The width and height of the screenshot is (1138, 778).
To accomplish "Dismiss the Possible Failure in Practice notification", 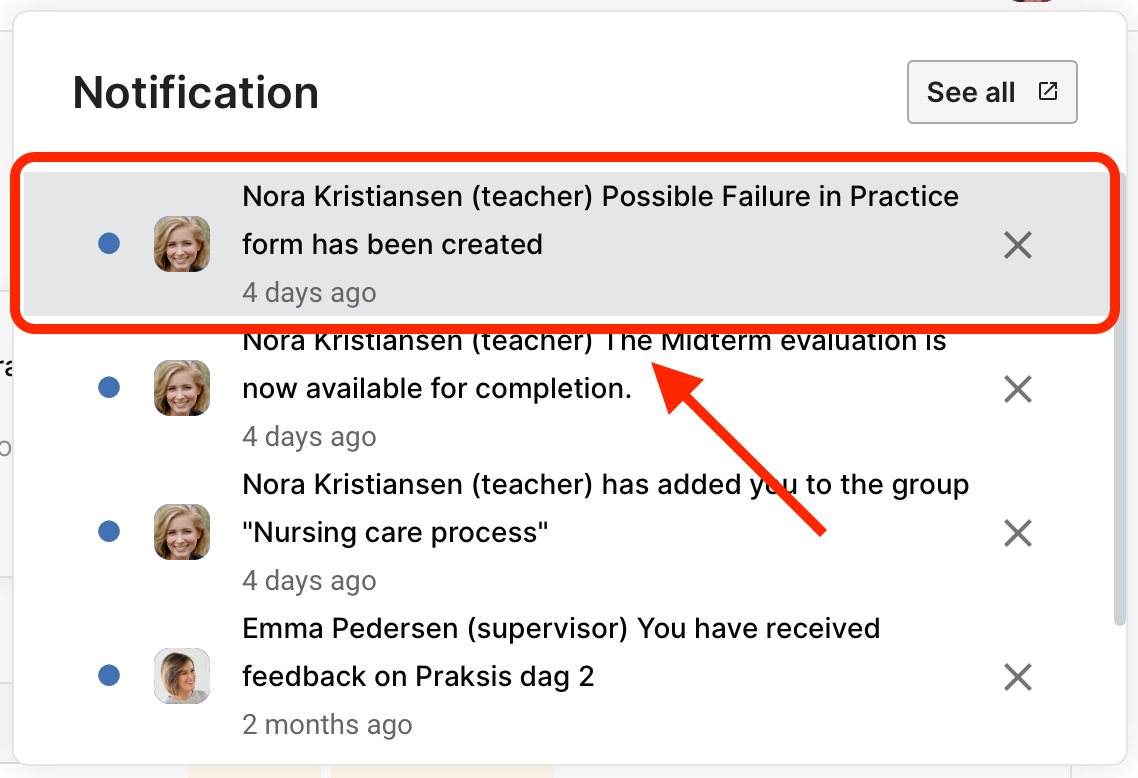I will click(1017, 245).
